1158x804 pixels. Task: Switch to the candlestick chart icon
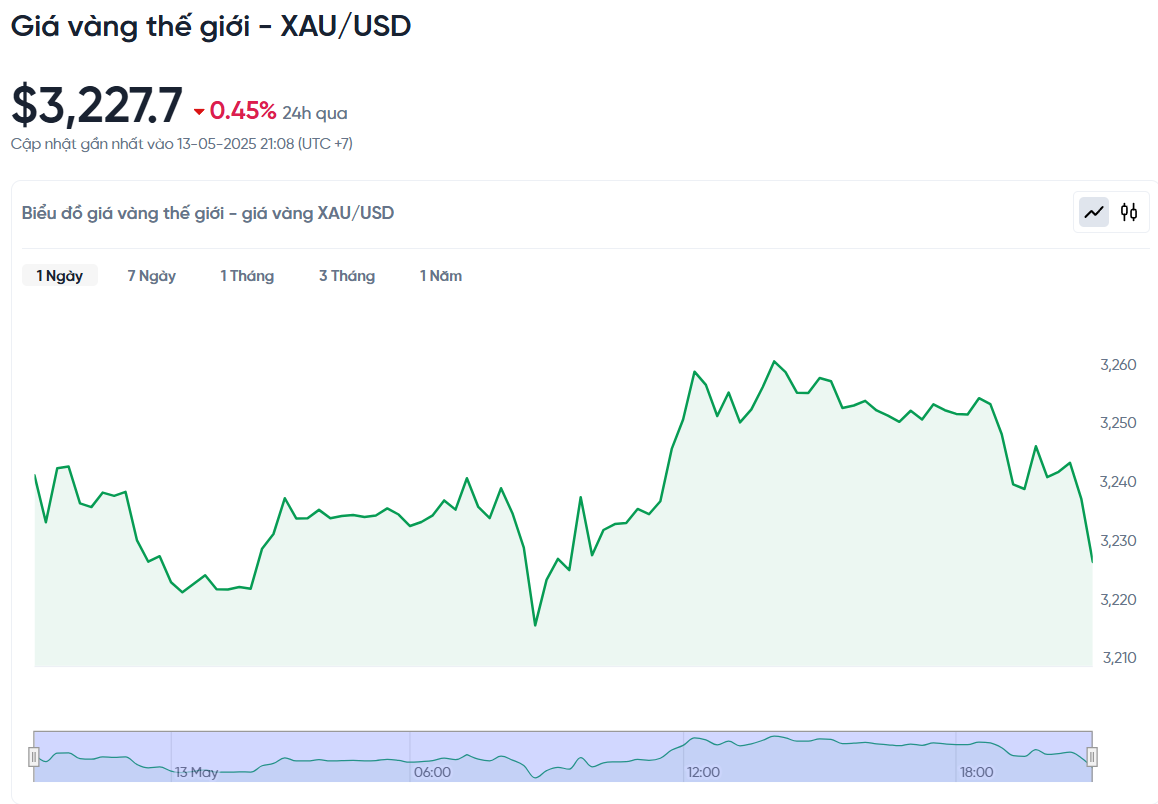(x=1129, y=212)
